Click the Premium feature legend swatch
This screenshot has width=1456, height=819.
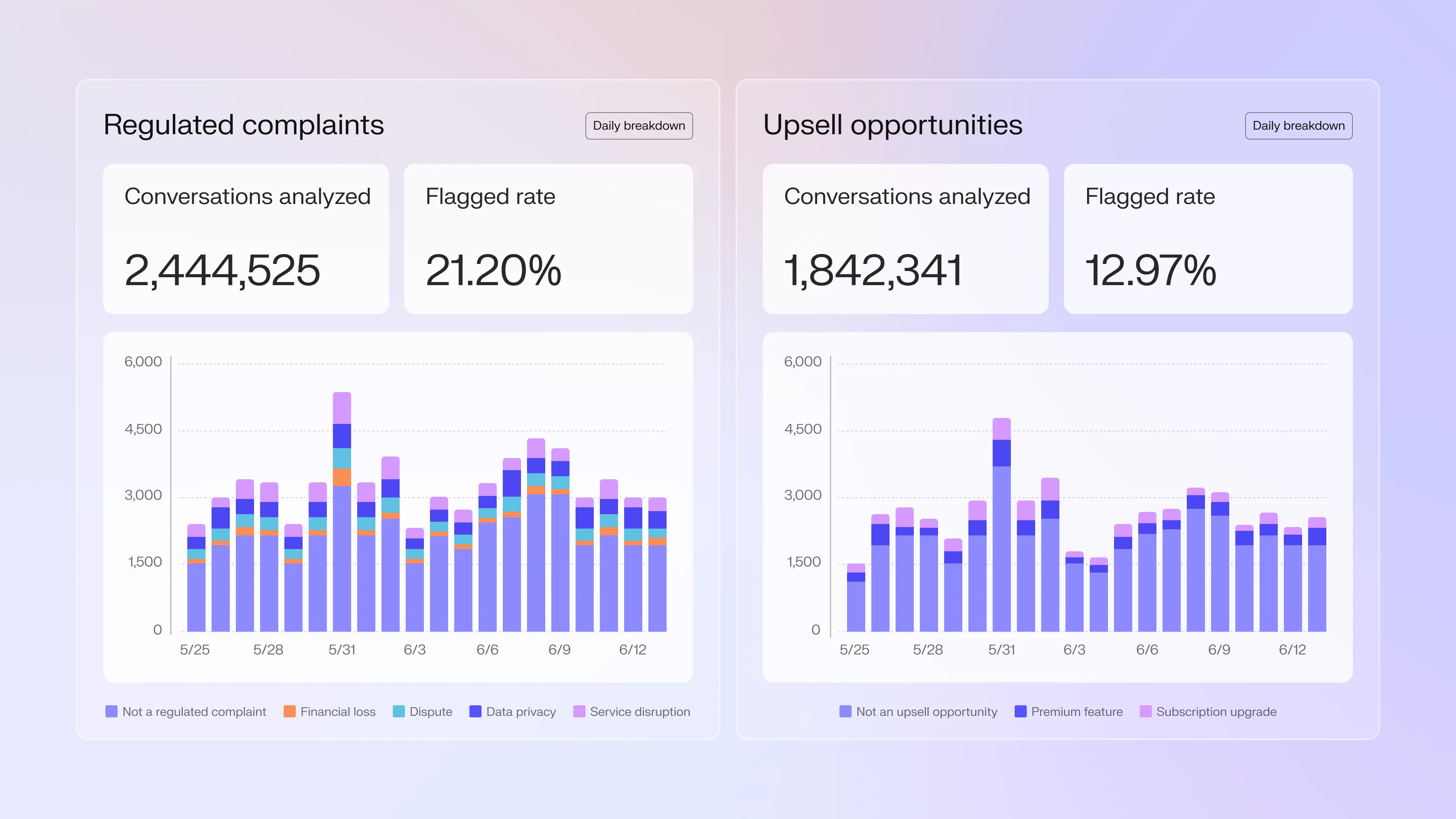[x=1020, y=712]
